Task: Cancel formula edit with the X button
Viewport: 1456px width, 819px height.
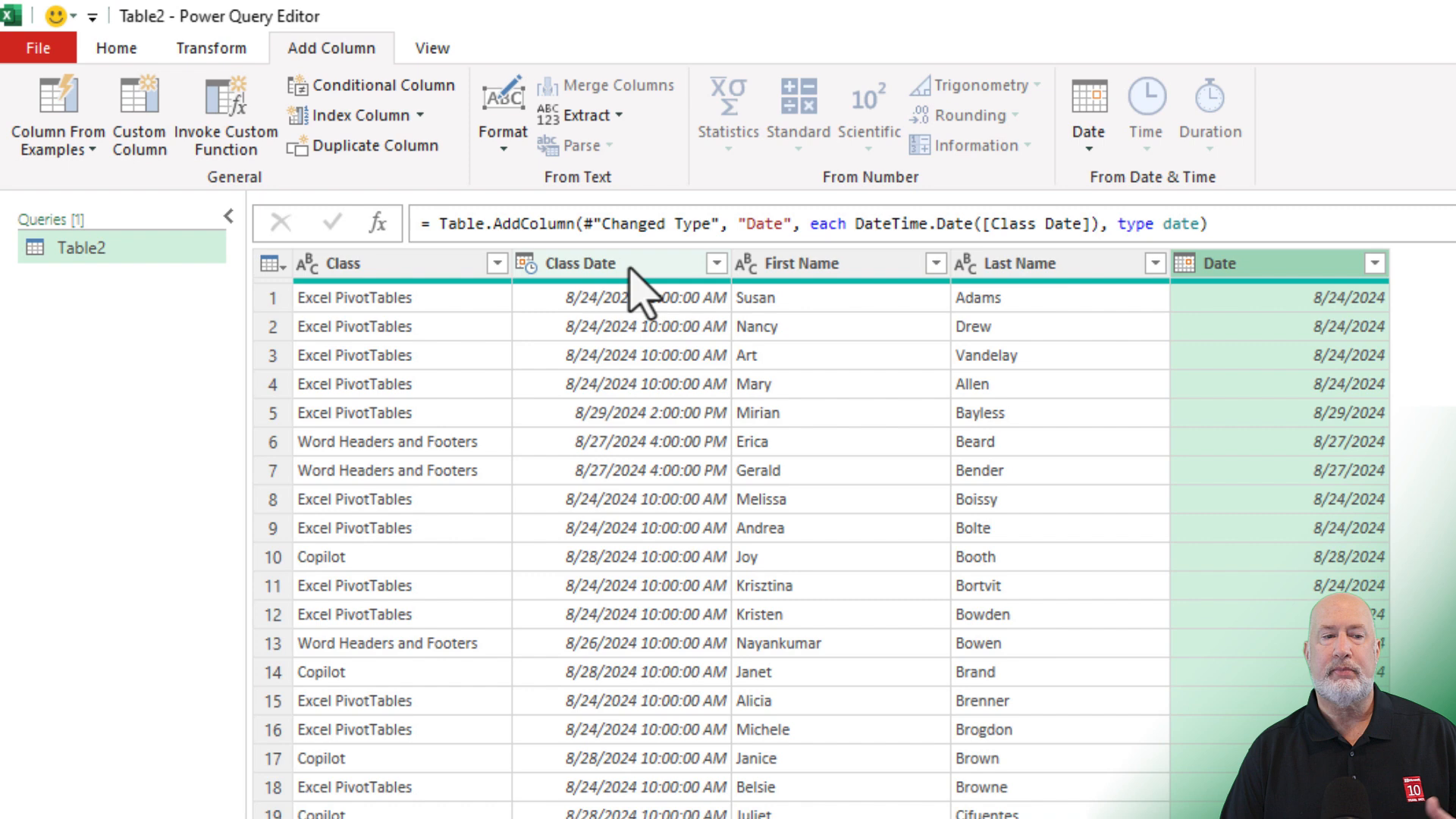Action: 281,223
